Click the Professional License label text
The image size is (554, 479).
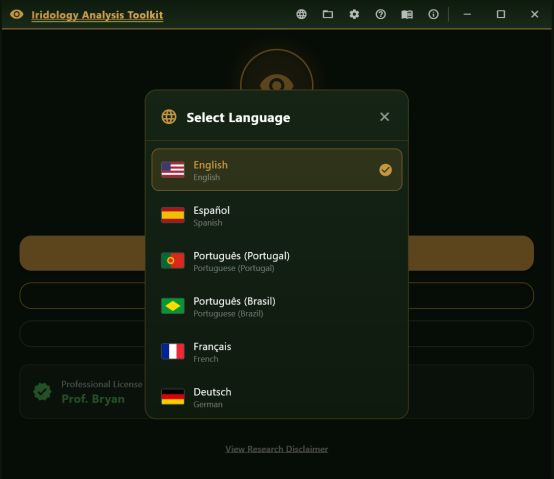(102, 384)
